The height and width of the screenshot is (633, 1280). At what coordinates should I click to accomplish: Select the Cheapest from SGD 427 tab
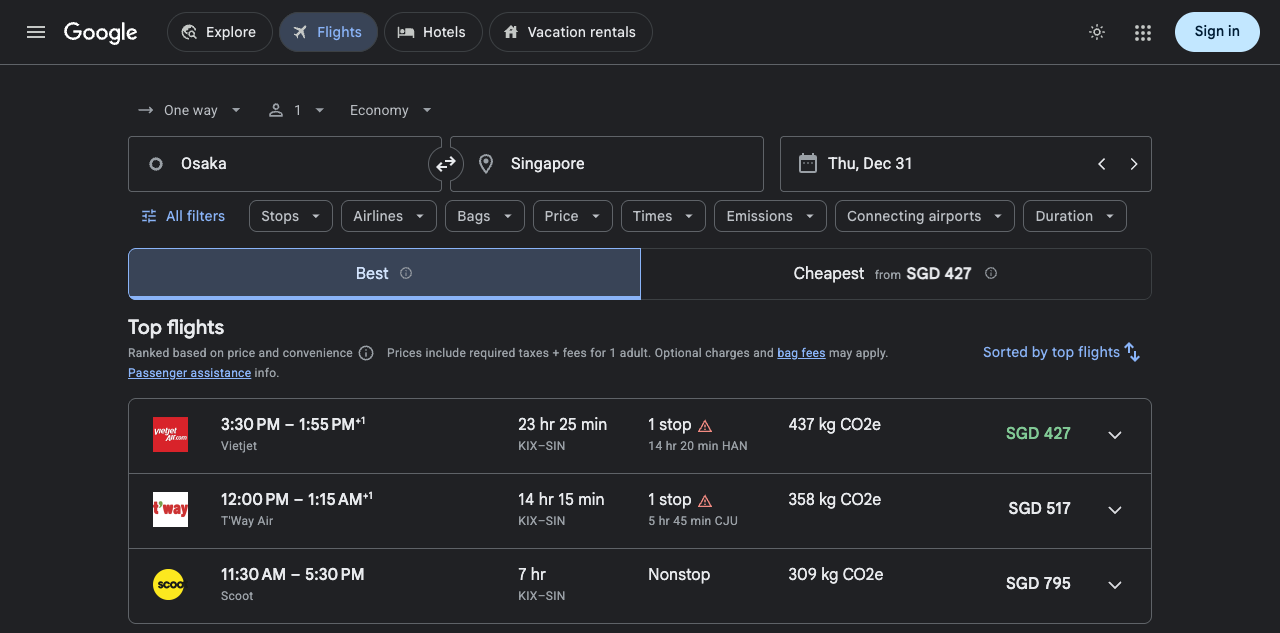(x=896, y=273)
